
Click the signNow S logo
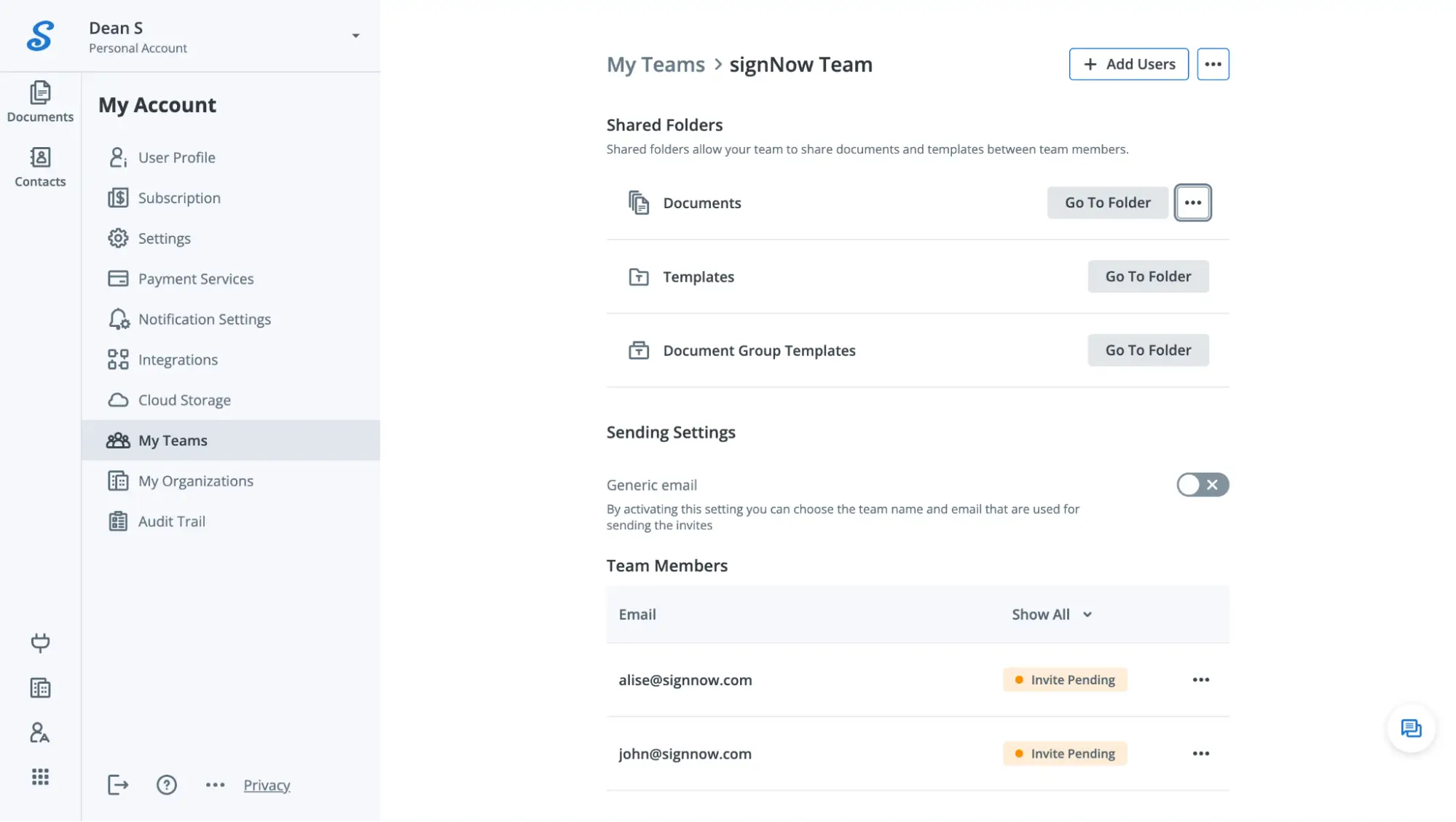(40, 36)
